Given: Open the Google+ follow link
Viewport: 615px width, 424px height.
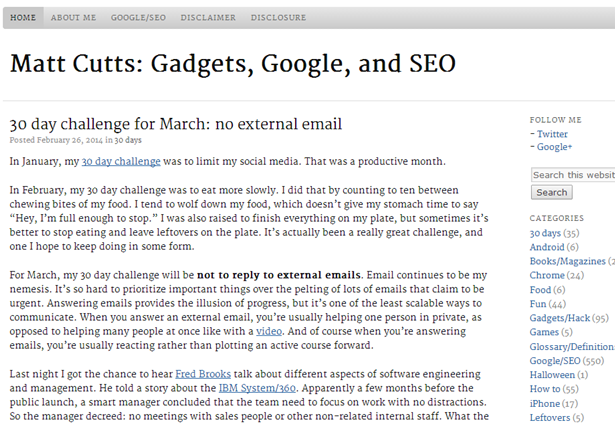Looking at the screenshot, I should pos(554,147).
